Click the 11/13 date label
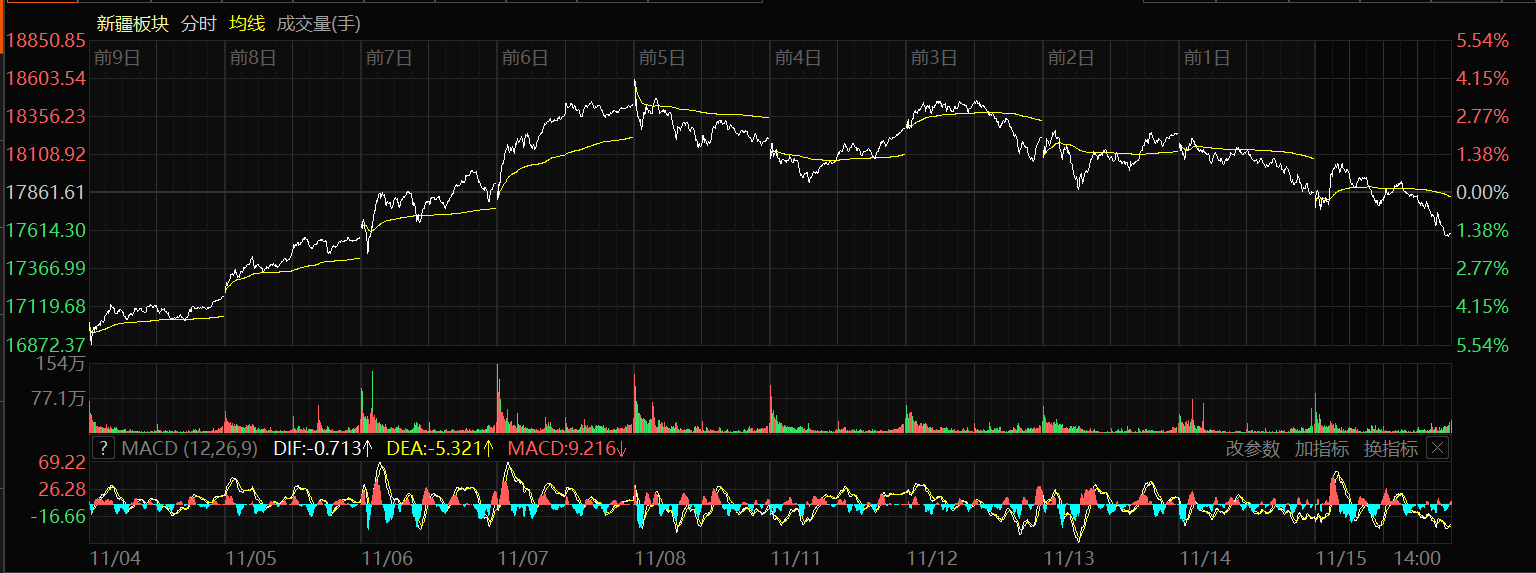 [x=1069, y=556]
